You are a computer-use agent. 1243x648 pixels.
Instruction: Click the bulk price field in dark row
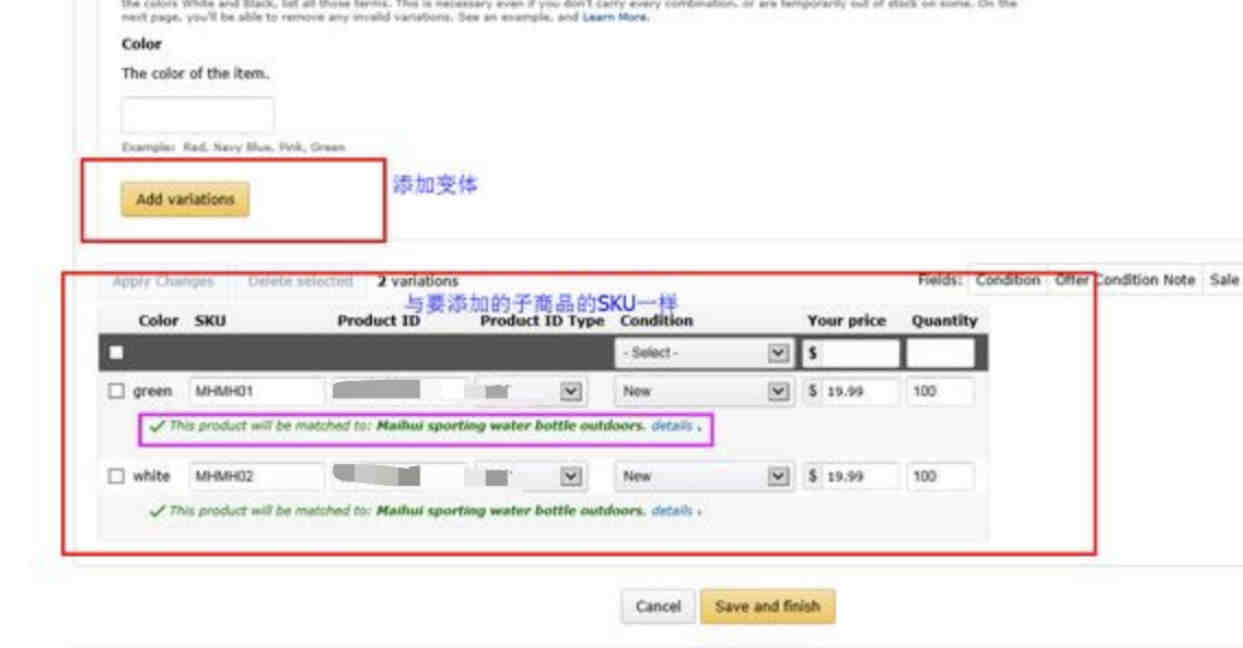(x=859, y=353)
